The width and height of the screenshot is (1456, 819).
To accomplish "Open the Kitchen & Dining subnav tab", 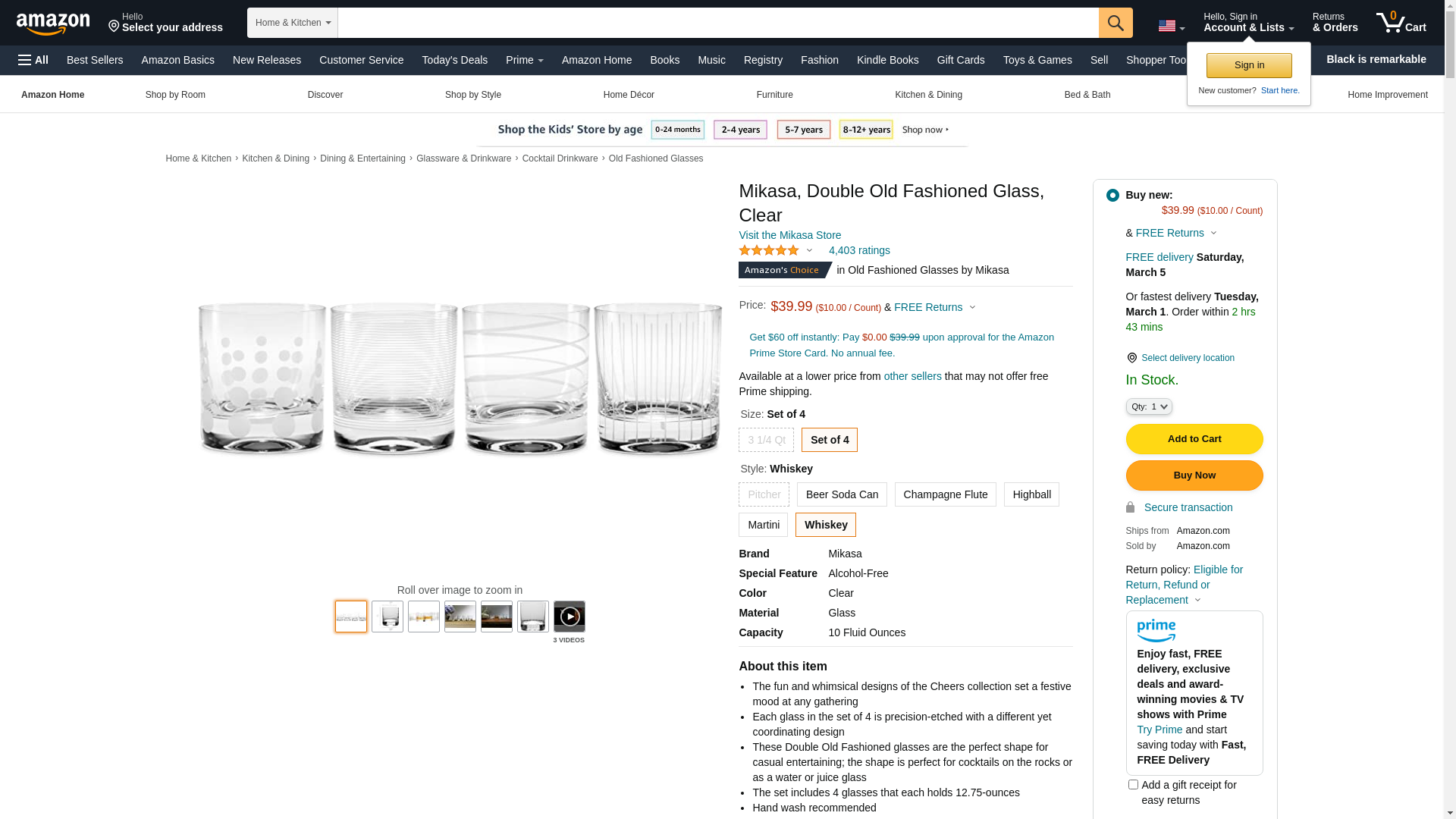I will pos(928,95).
